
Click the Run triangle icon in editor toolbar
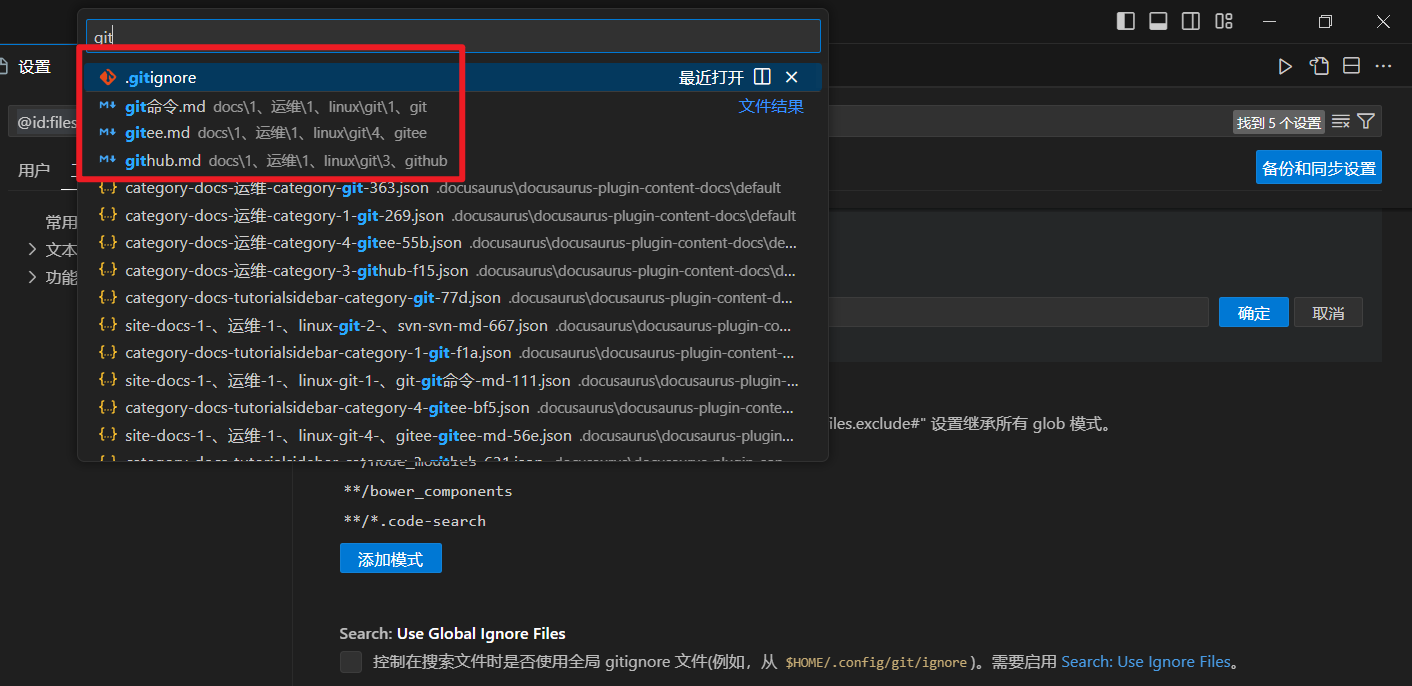coord(1285,66)
